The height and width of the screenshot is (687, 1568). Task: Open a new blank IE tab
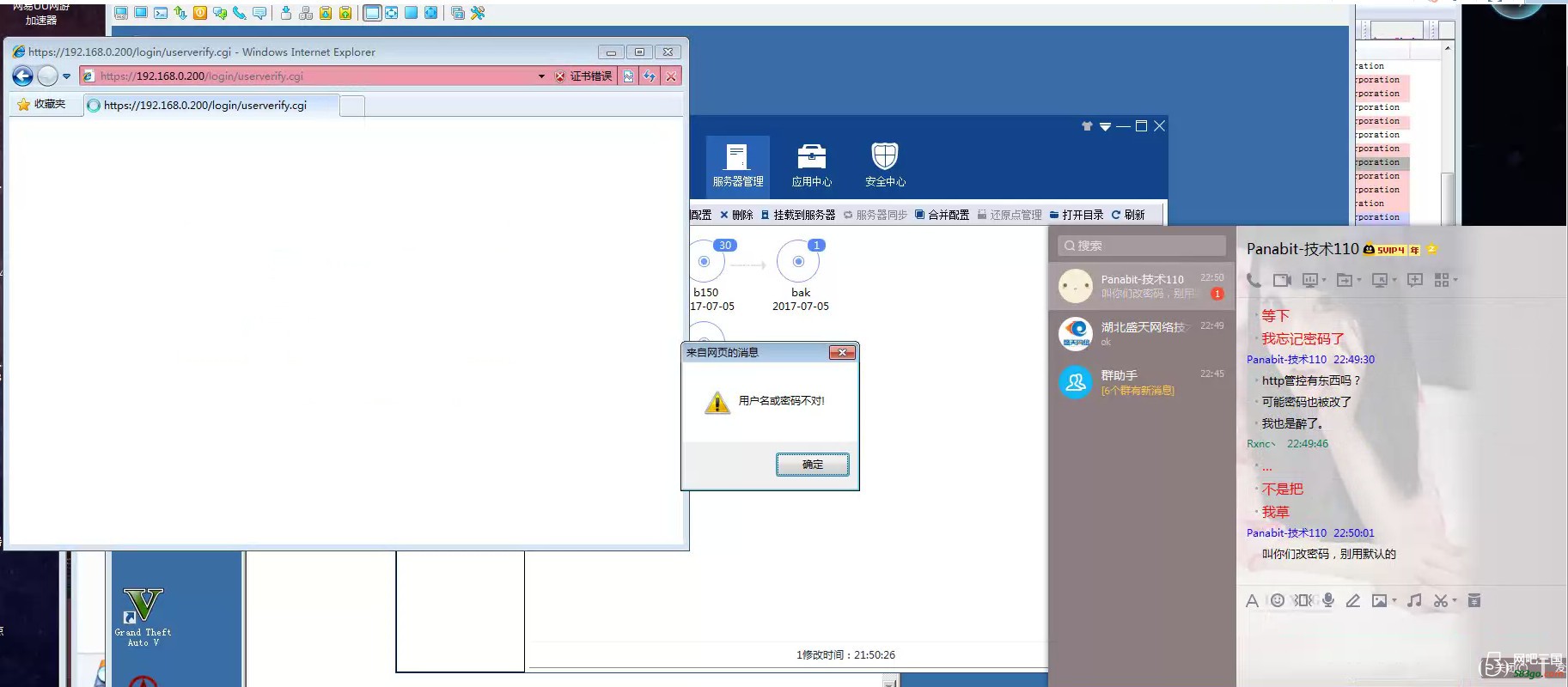[352, 106]
